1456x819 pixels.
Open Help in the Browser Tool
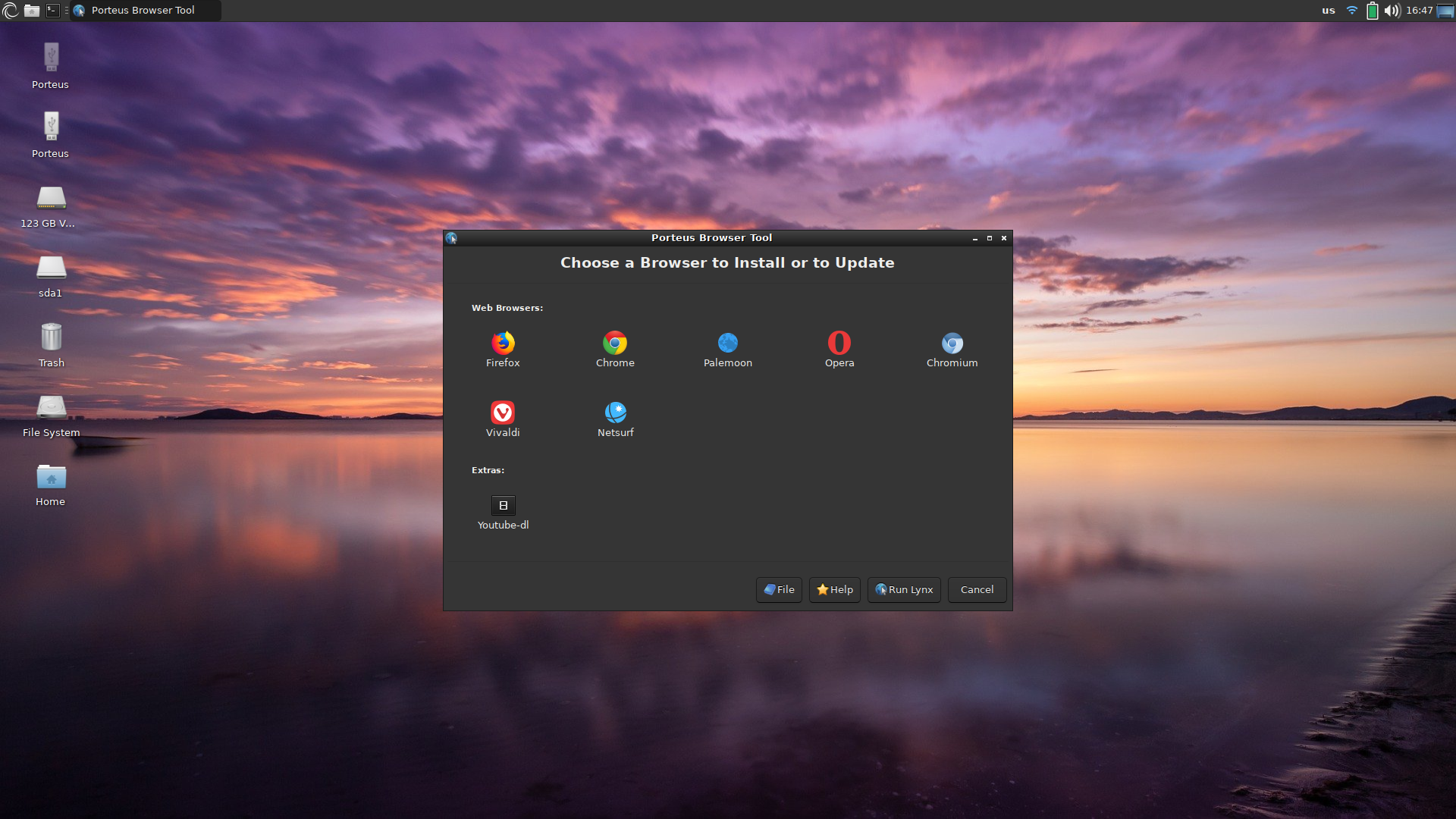tap(834, 589)
